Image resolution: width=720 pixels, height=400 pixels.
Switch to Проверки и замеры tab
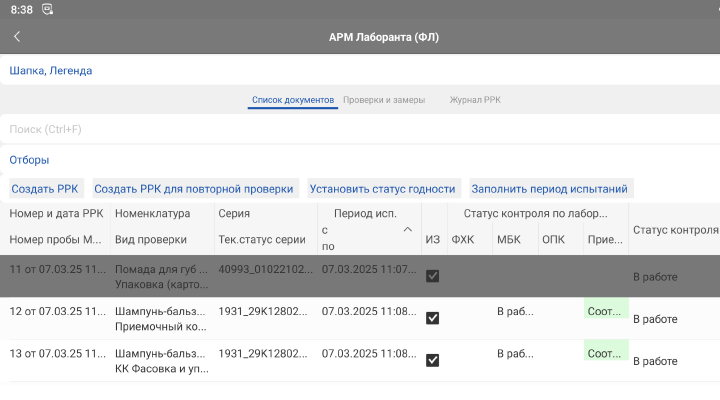[x=383, y=100]
